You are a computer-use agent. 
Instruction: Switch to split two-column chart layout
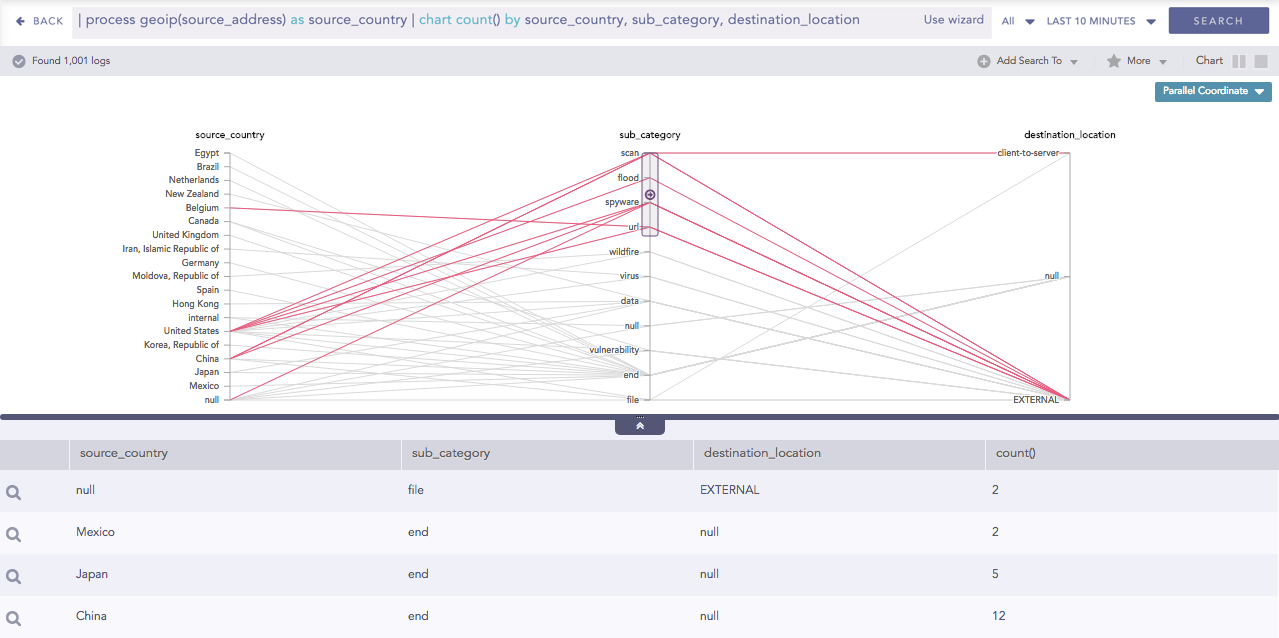point(1239,61)
